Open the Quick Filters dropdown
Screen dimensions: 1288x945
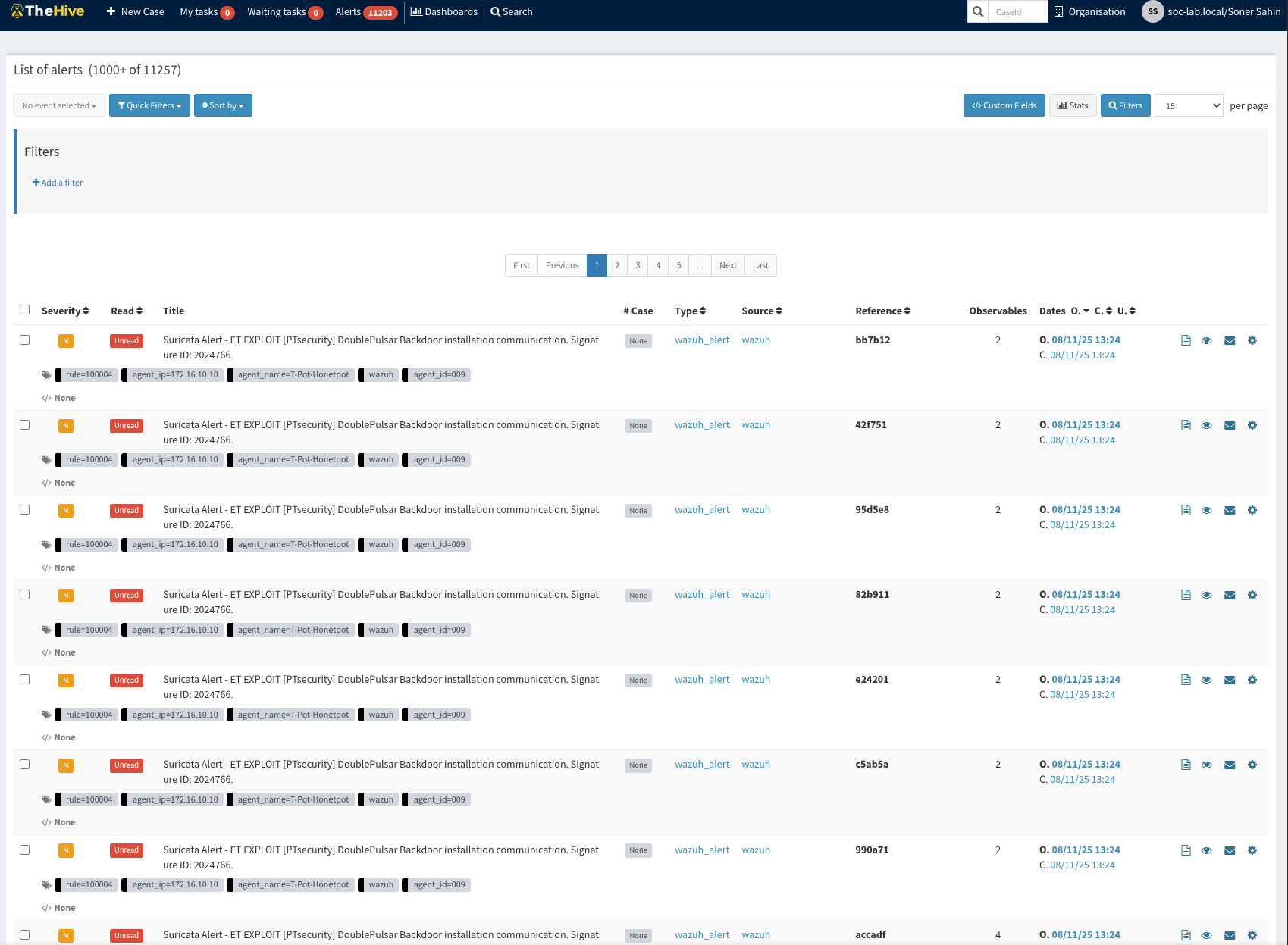(149, 105)
